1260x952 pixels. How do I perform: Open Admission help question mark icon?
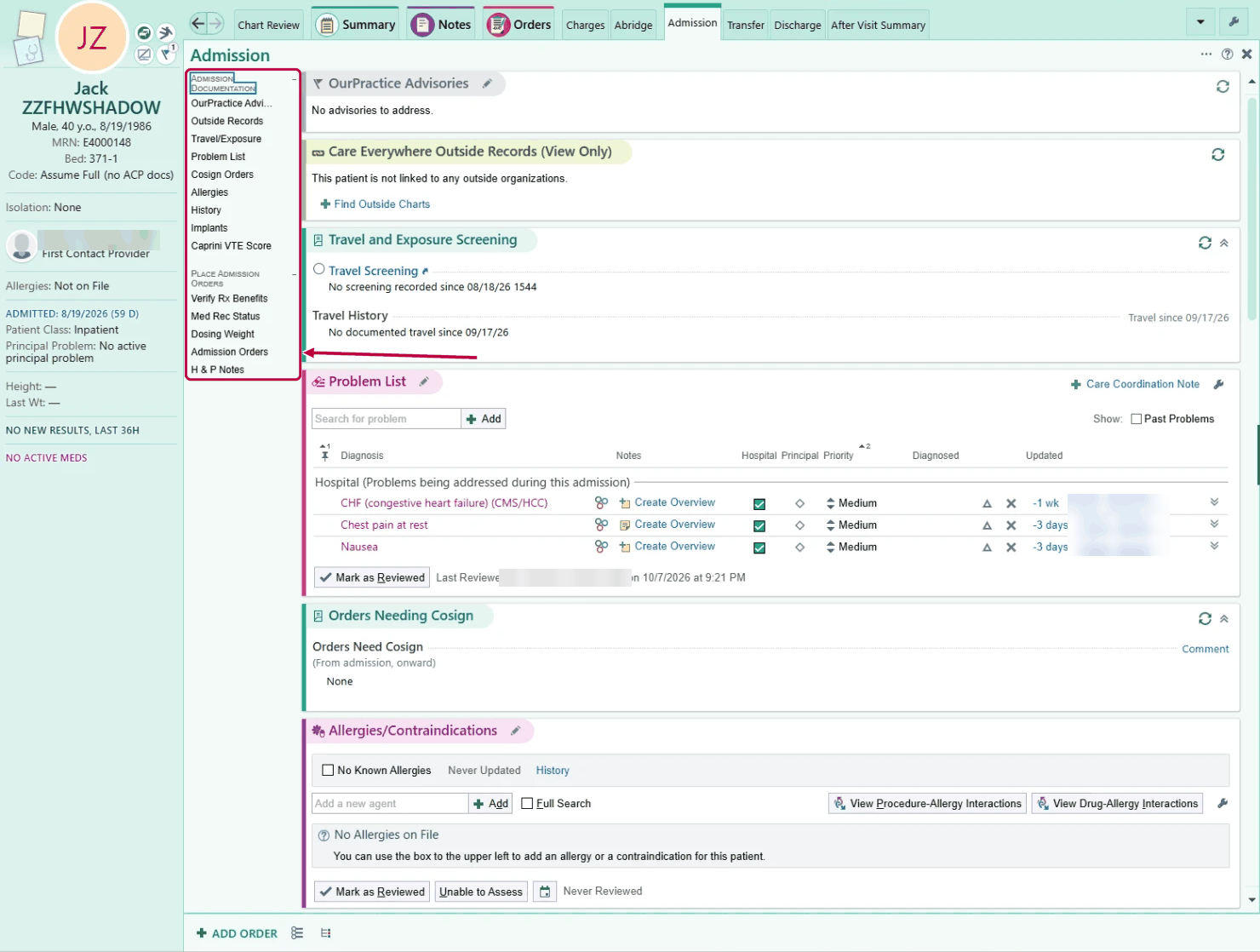coord(1227,54)
